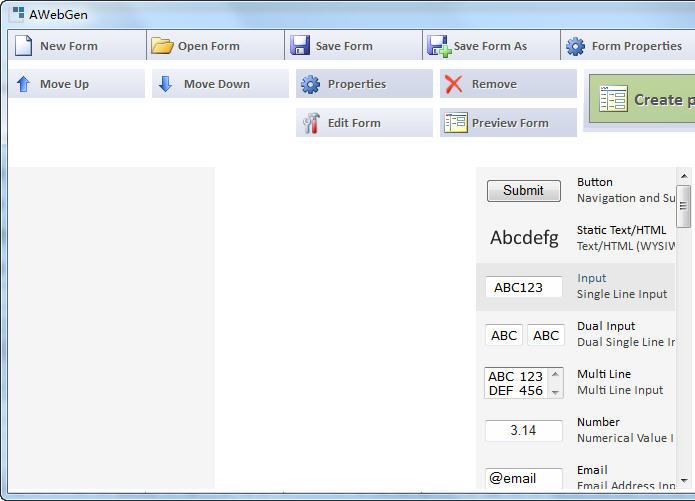
Task: Click the element list scrollbar up arrow
Action: (x=684, y=176)
